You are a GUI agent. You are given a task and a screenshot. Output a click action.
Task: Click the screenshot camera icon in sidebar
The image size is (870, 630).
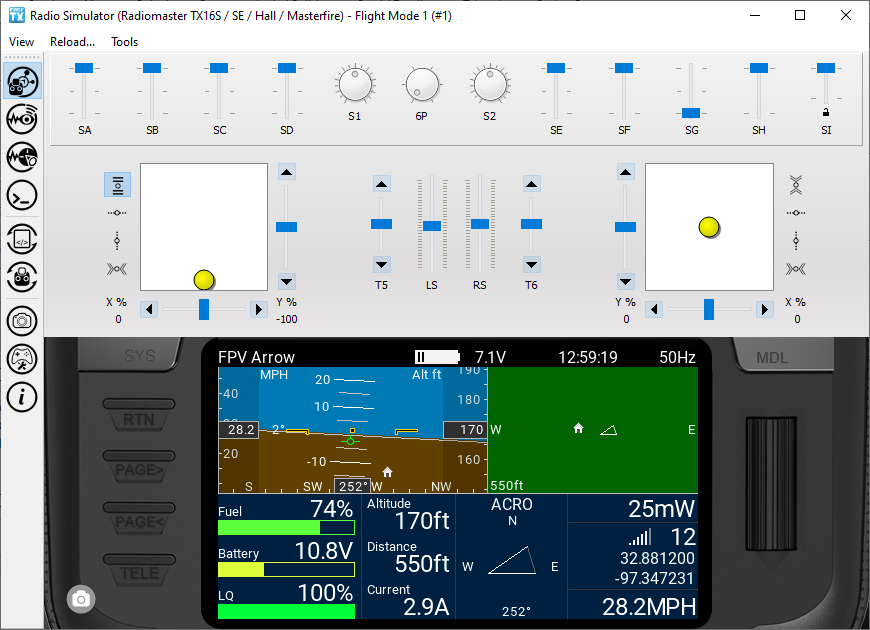click(22, 321)
